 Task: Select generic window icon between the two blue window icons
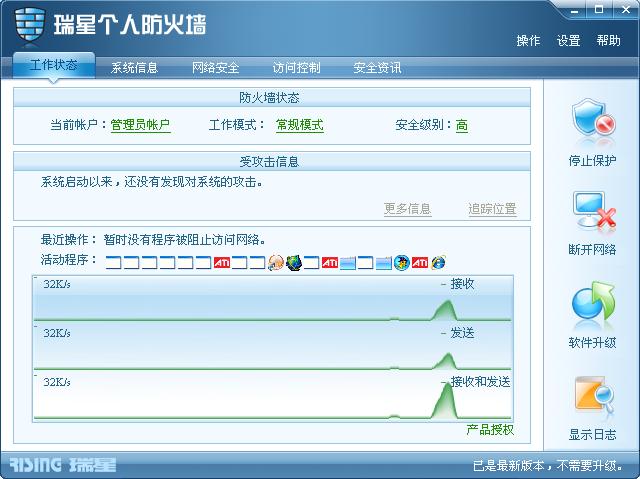tap(366, 262)
